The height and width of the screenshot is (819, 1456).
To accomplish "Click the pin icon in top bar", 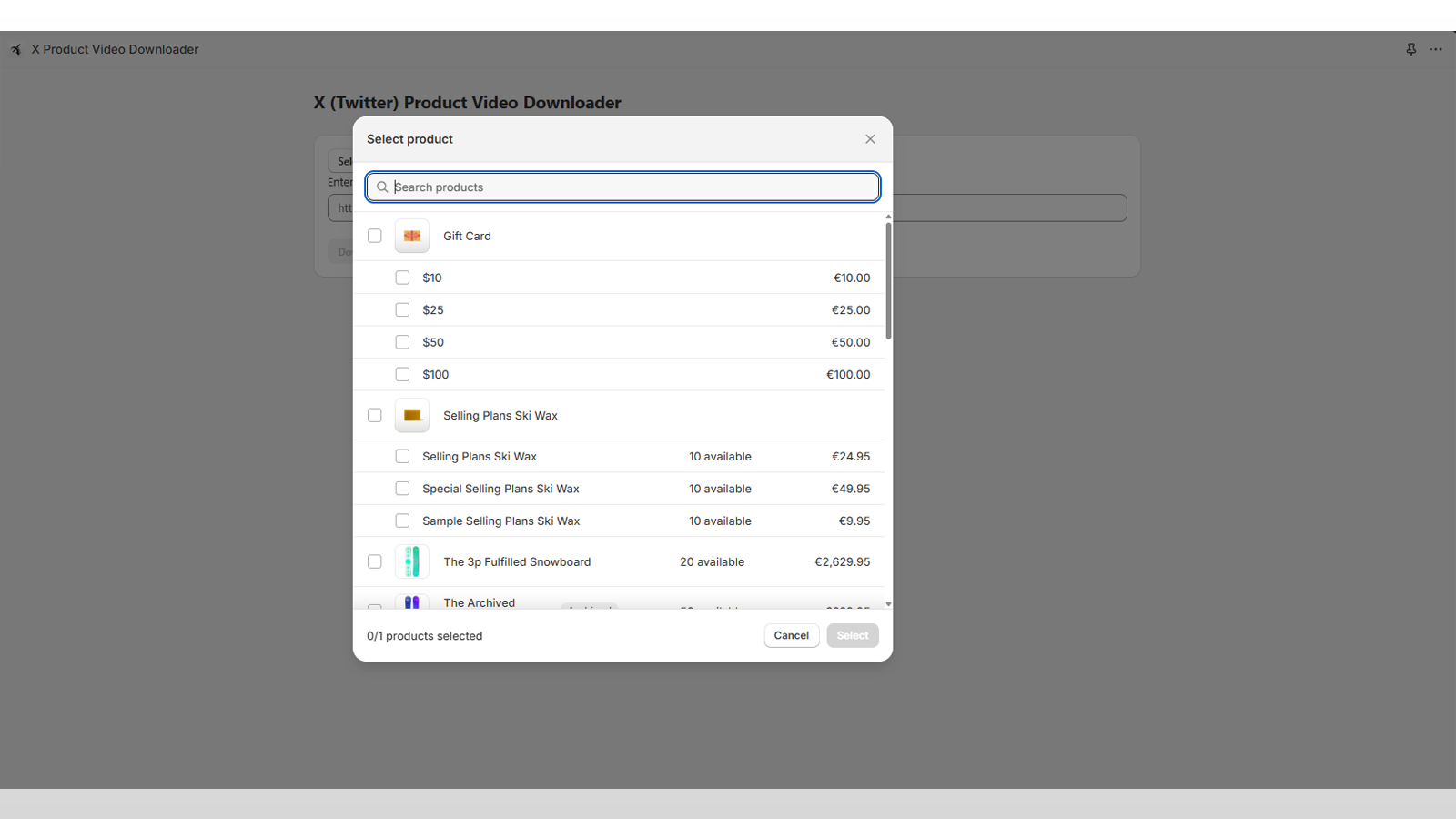I will click(x=1410, y=49).
